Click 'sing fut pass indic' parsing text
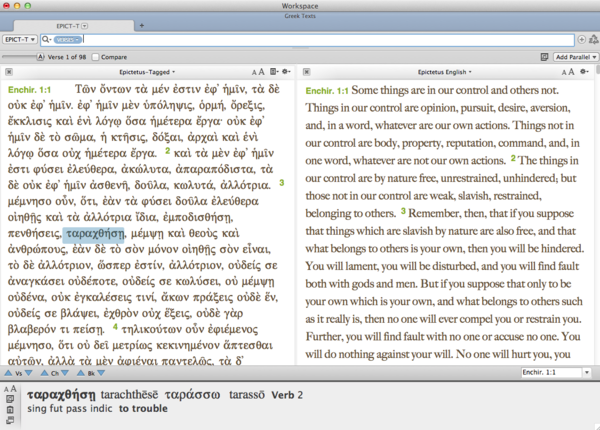The width and height of the screenshot is (600, 430). (70, 409)
